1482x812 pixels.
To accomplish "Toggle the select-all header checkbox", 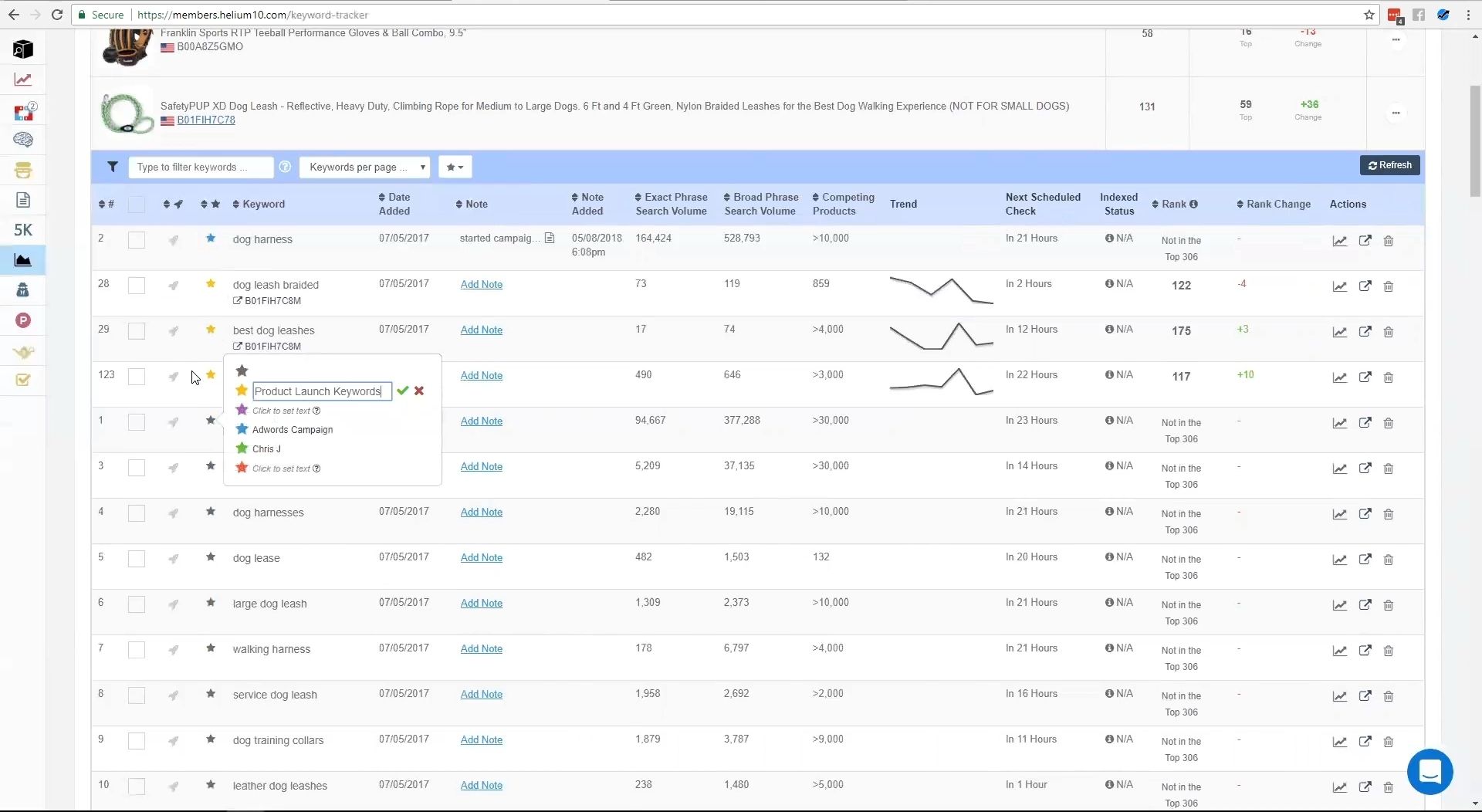I will tap(137, 205).
